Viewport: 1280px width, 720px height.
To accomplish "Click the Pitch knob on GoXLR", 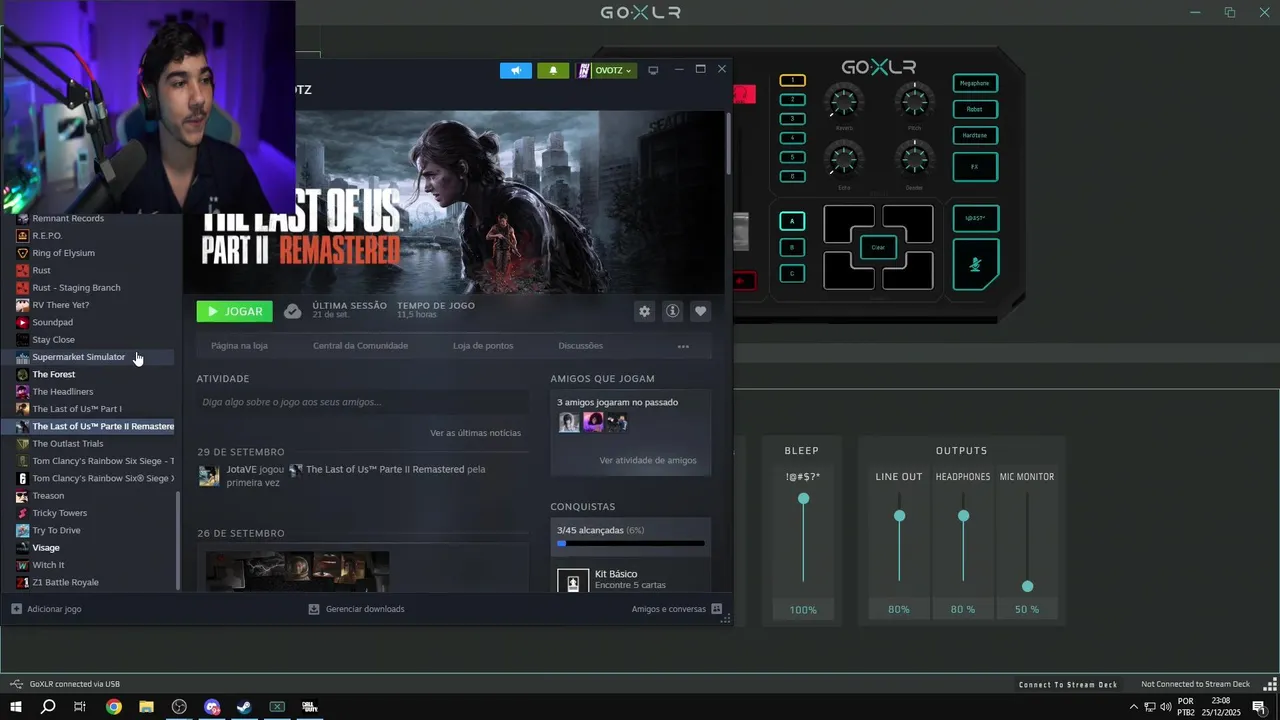I will [914, 101].
